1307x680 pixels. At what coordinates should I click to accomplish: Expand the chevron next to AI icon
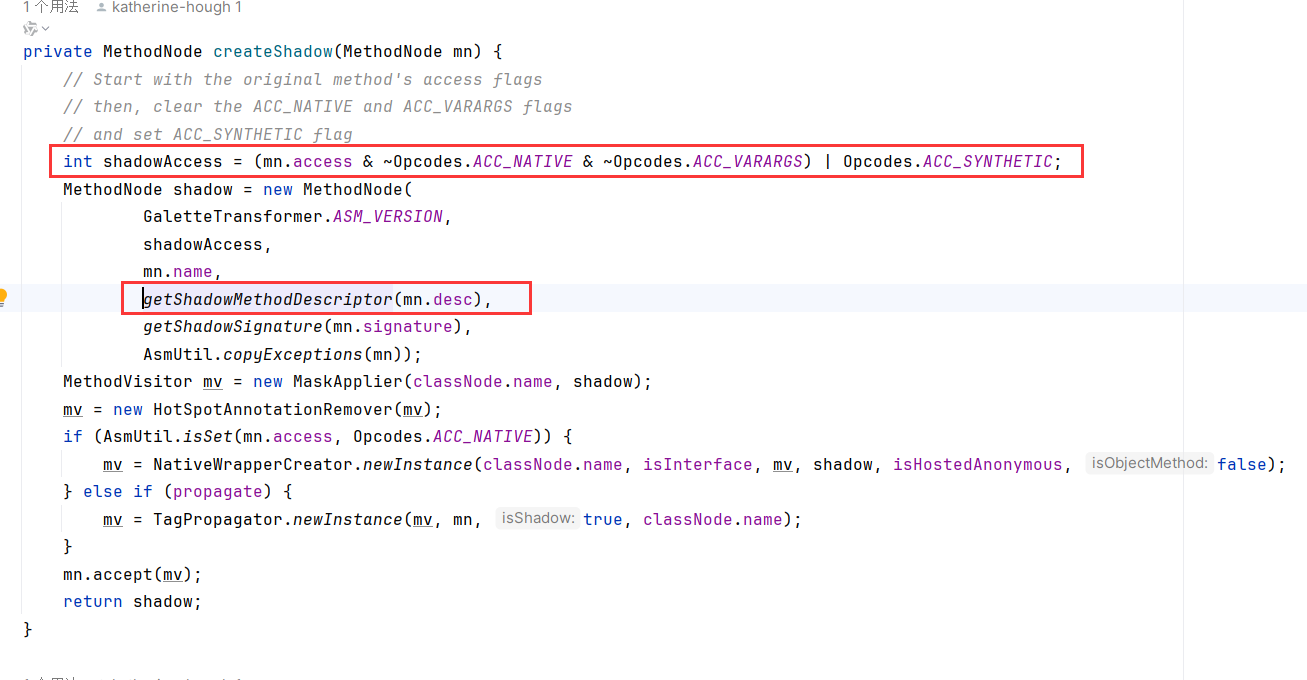tap(45, 29)
